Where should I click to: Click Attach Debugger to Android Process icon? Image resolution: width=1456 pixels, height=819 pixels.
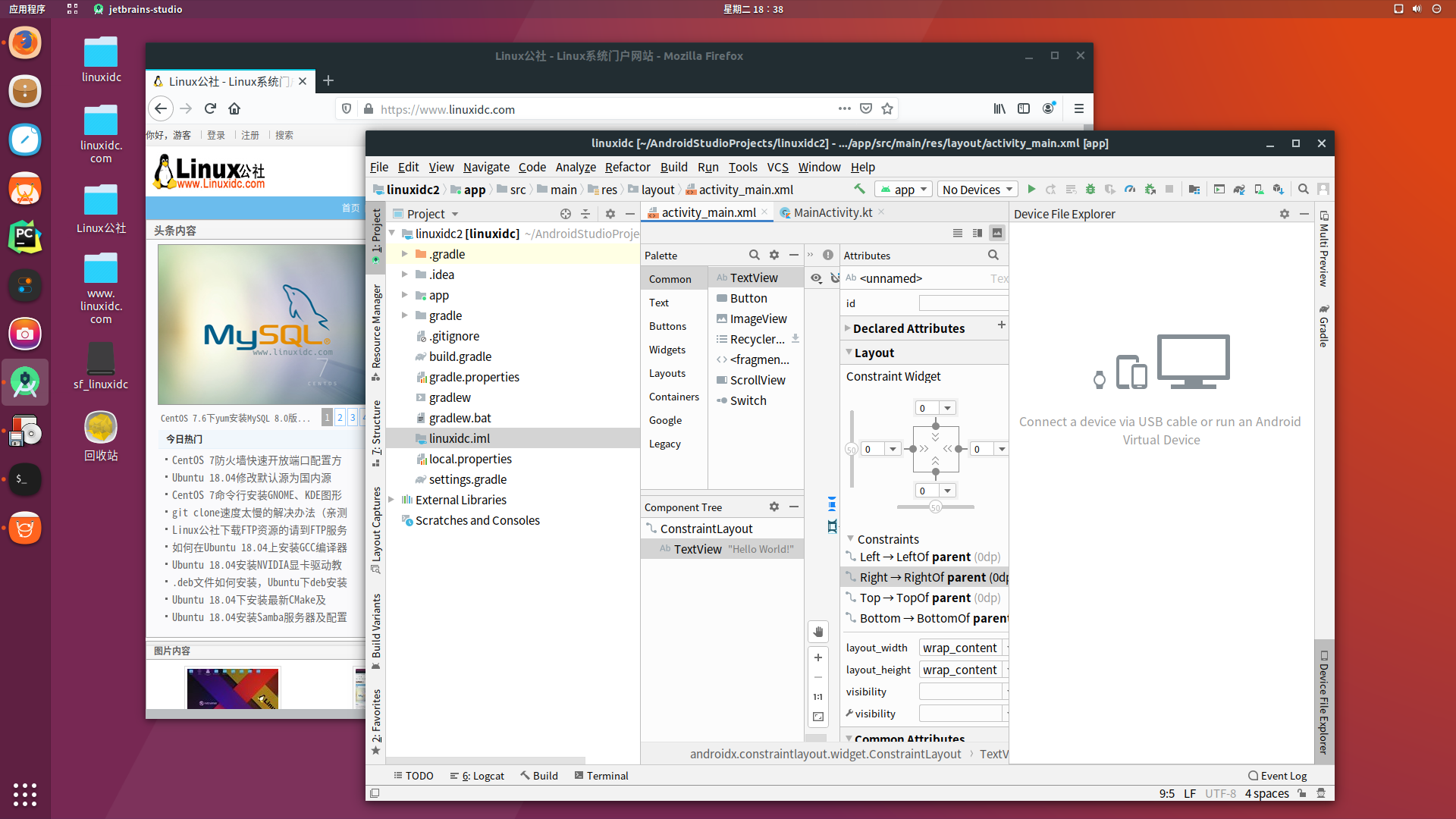1150,189
